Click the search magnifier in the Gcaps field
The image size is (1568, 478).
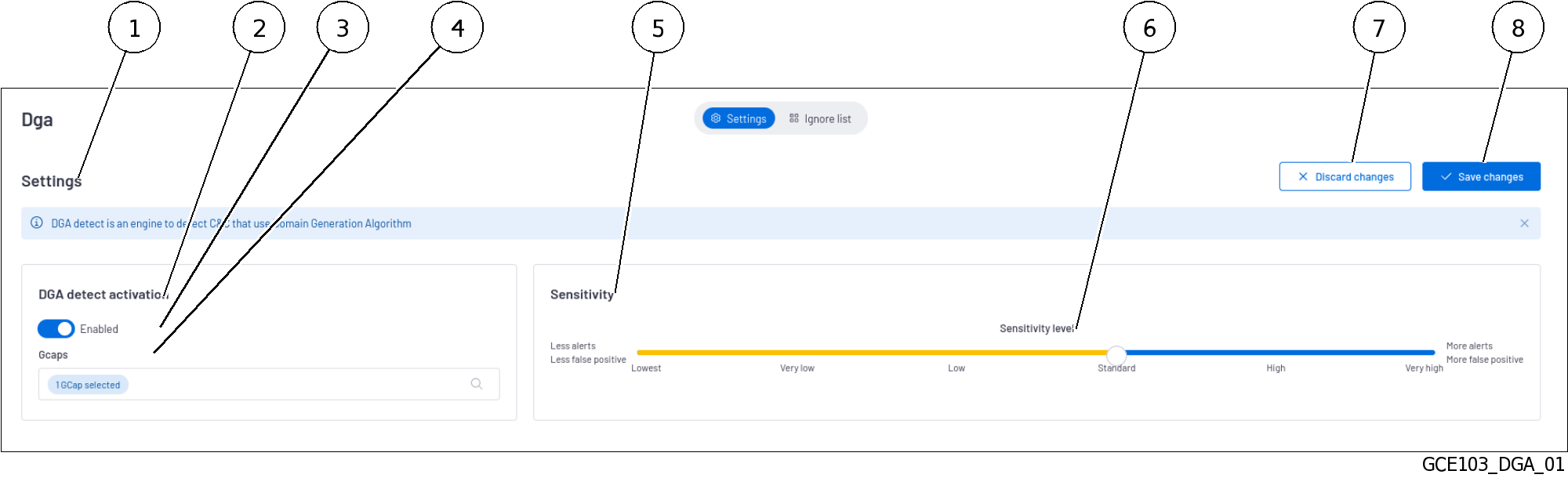[476, 384]
